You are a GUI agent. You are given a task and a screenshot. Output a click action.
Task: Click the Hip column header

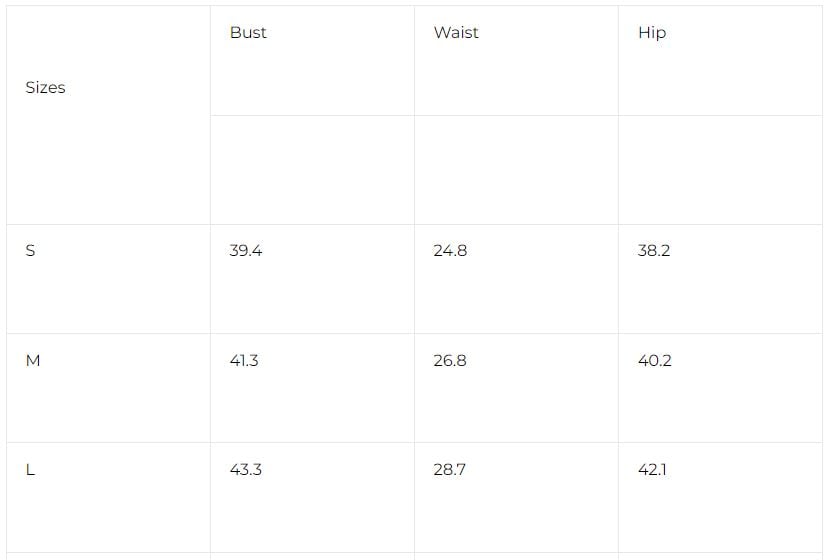652,33
